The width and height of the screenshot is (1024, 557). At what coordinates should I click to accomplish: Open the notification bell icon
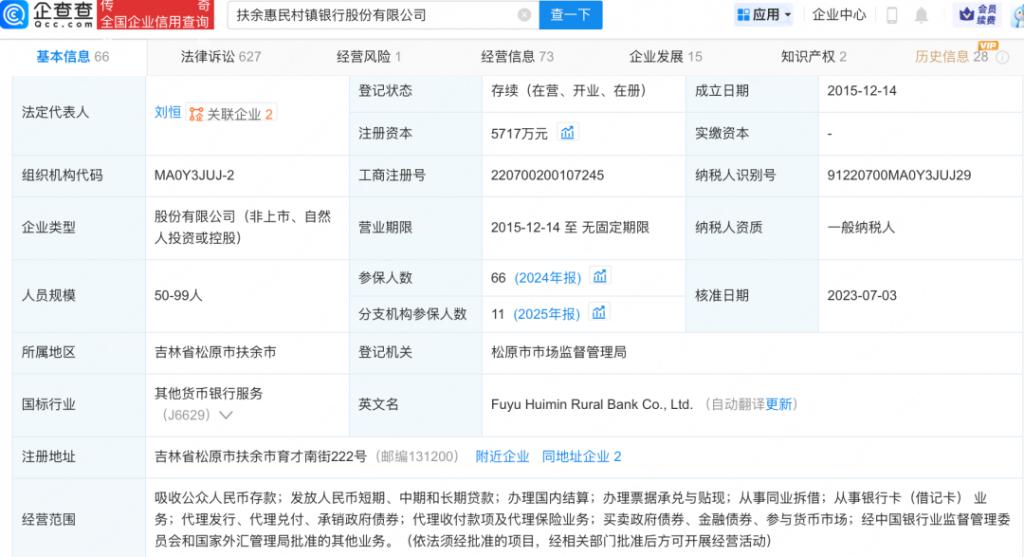921,15
